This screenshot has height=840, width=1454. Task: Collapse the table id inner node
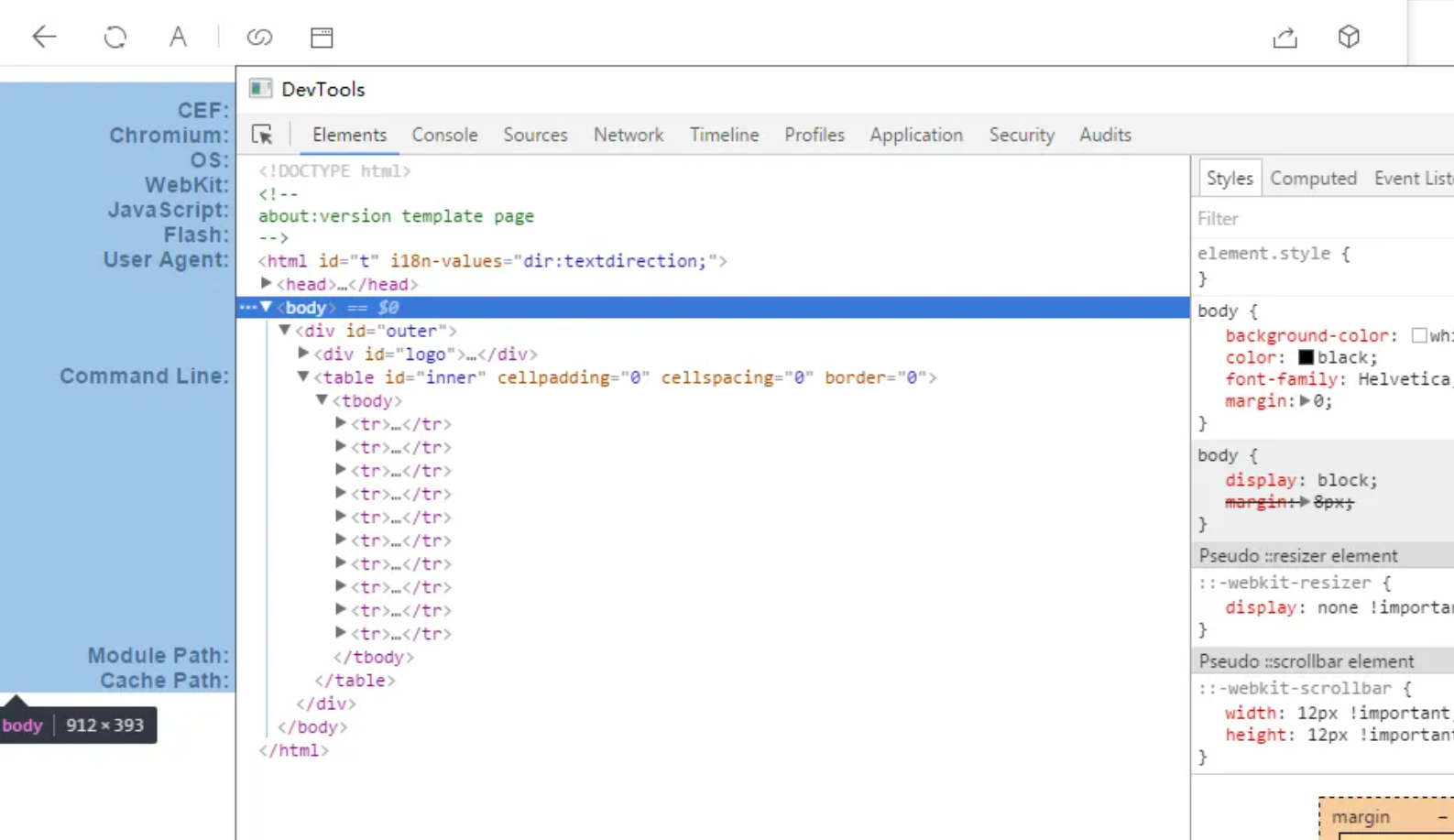pyautogui.click(x=303, y=376)
